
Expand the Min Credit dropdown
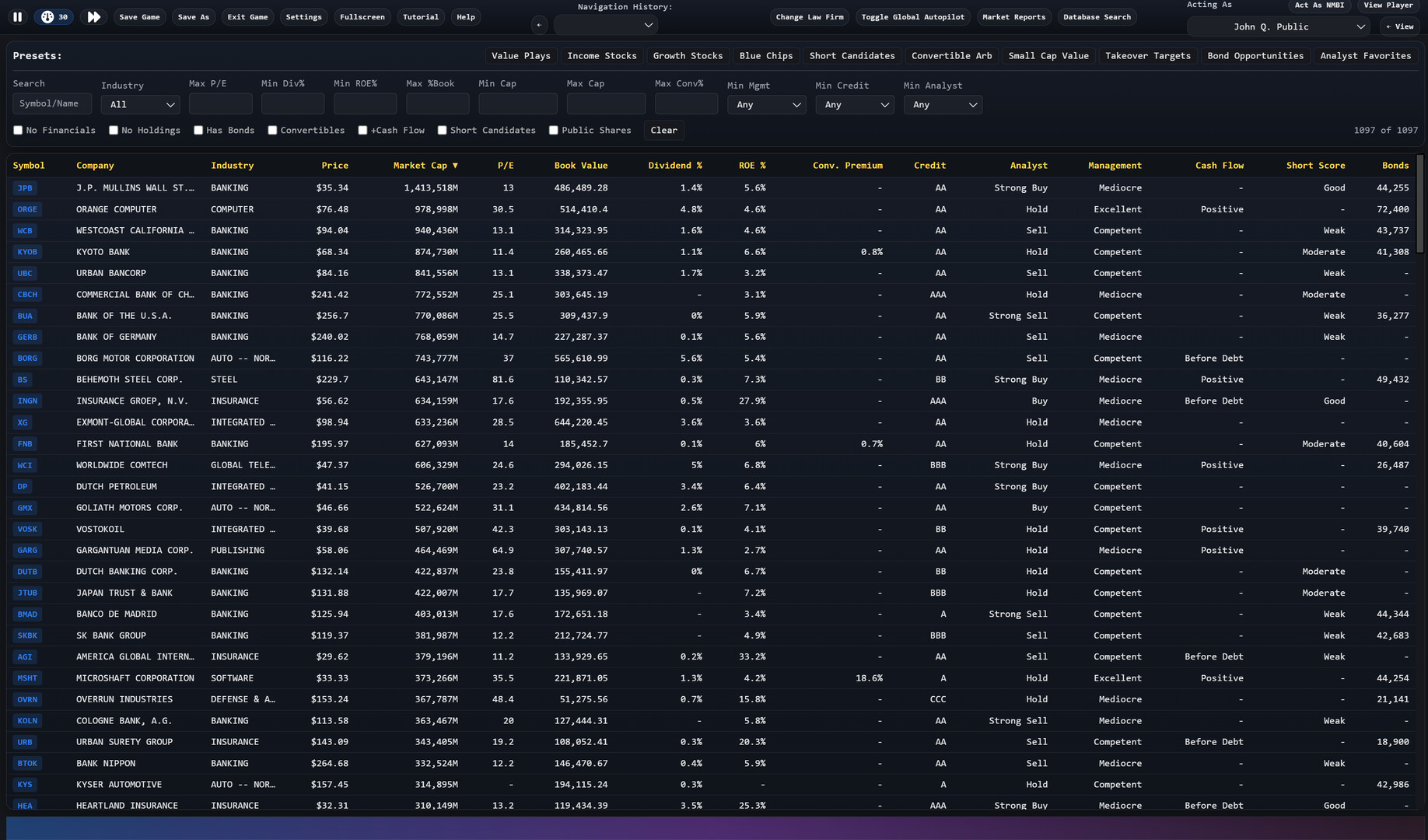tap(854, 105)
